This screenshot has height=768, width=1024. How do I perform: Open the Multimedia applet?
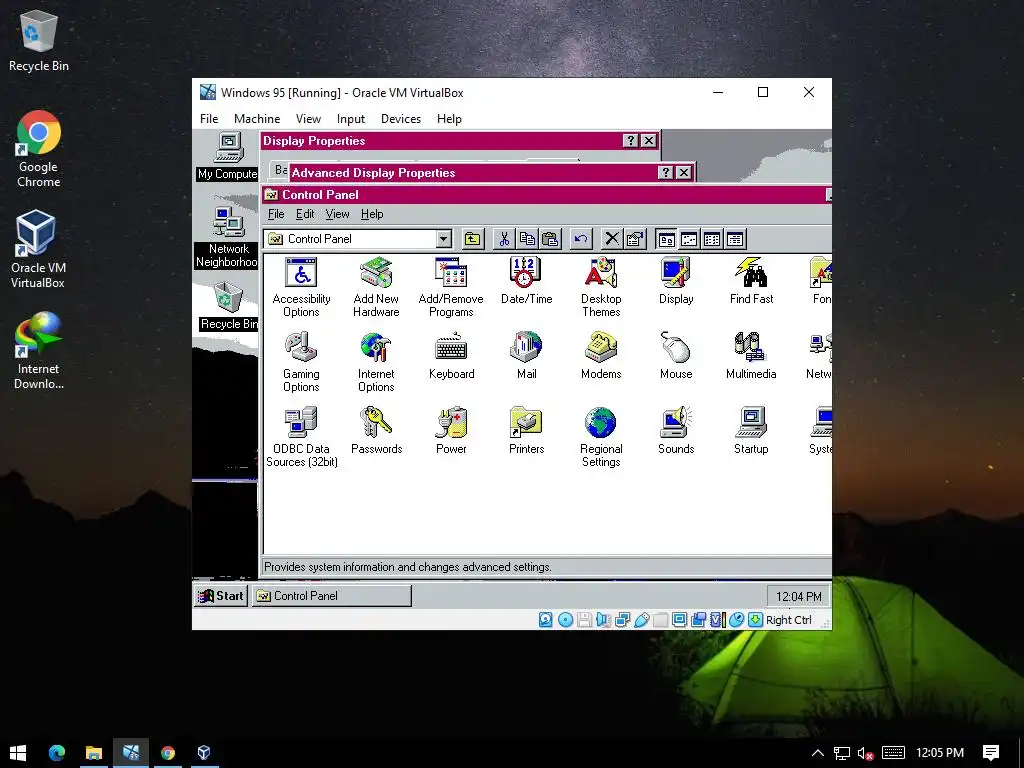(751, 356)
